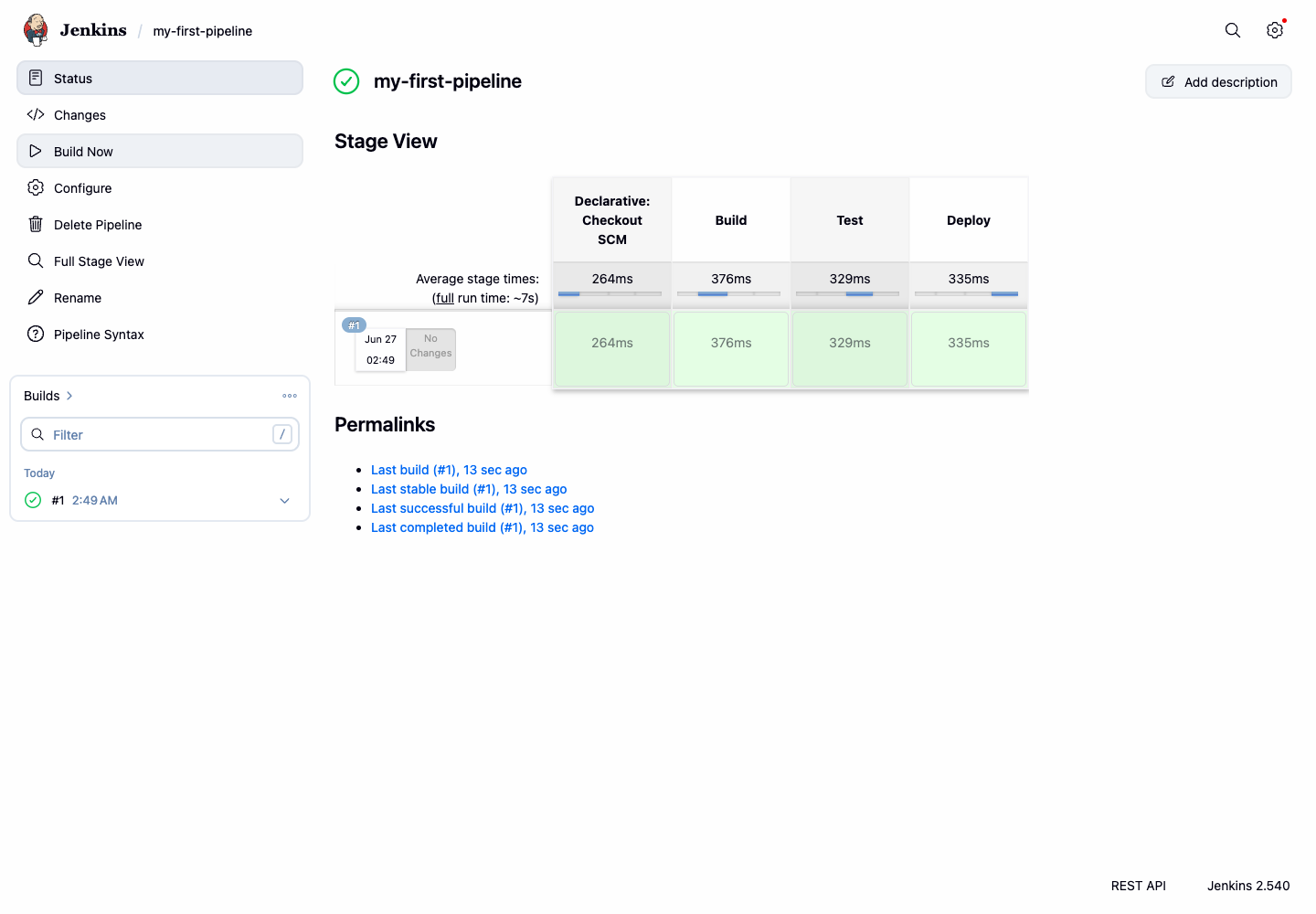Open the Last completed build (#1) permalink

pyautogui.click(x=483, y=527)
